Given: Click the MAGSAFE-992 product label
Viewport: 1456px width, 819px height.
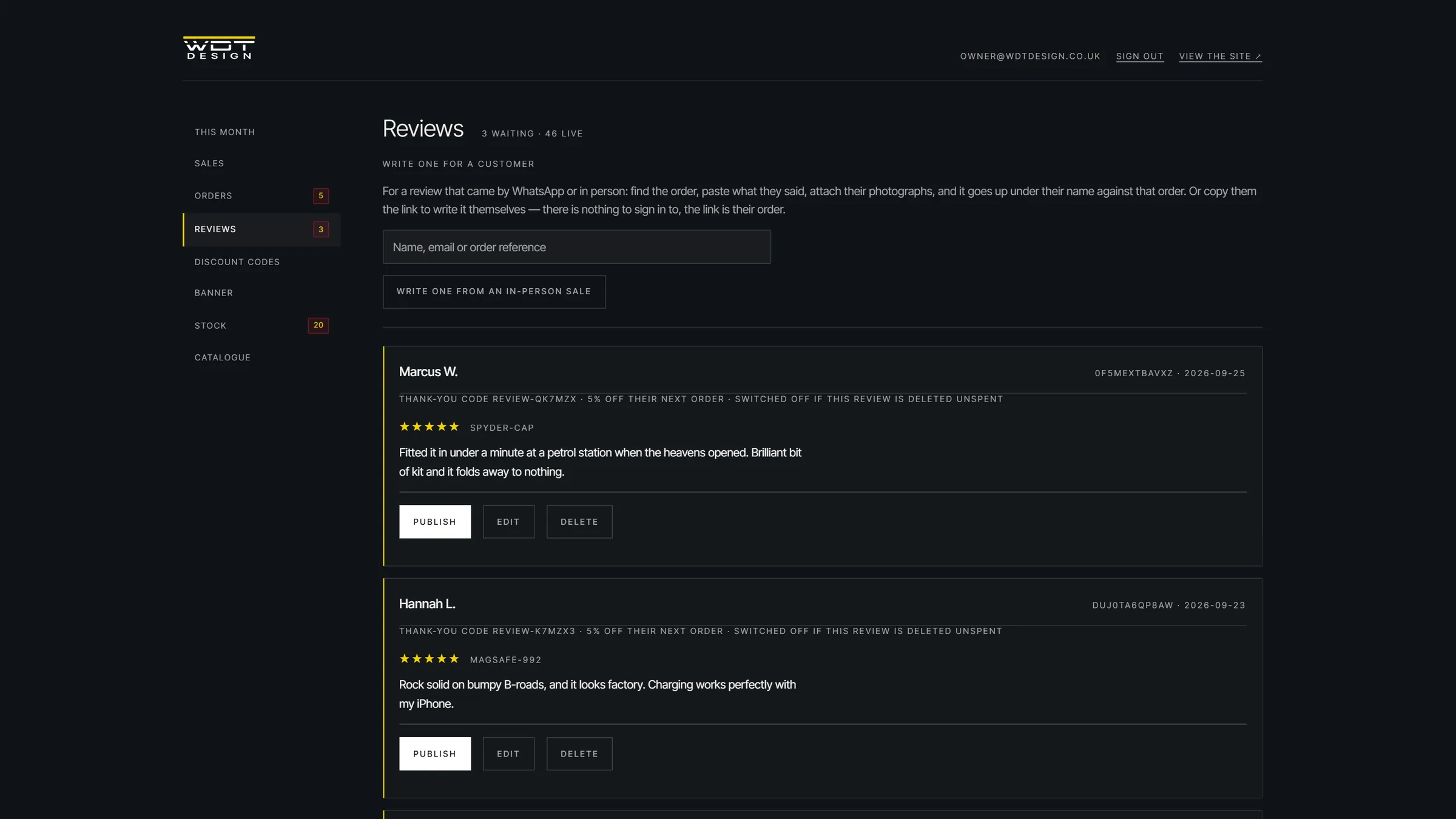Looking at the screenshot, I should [505, 660].
